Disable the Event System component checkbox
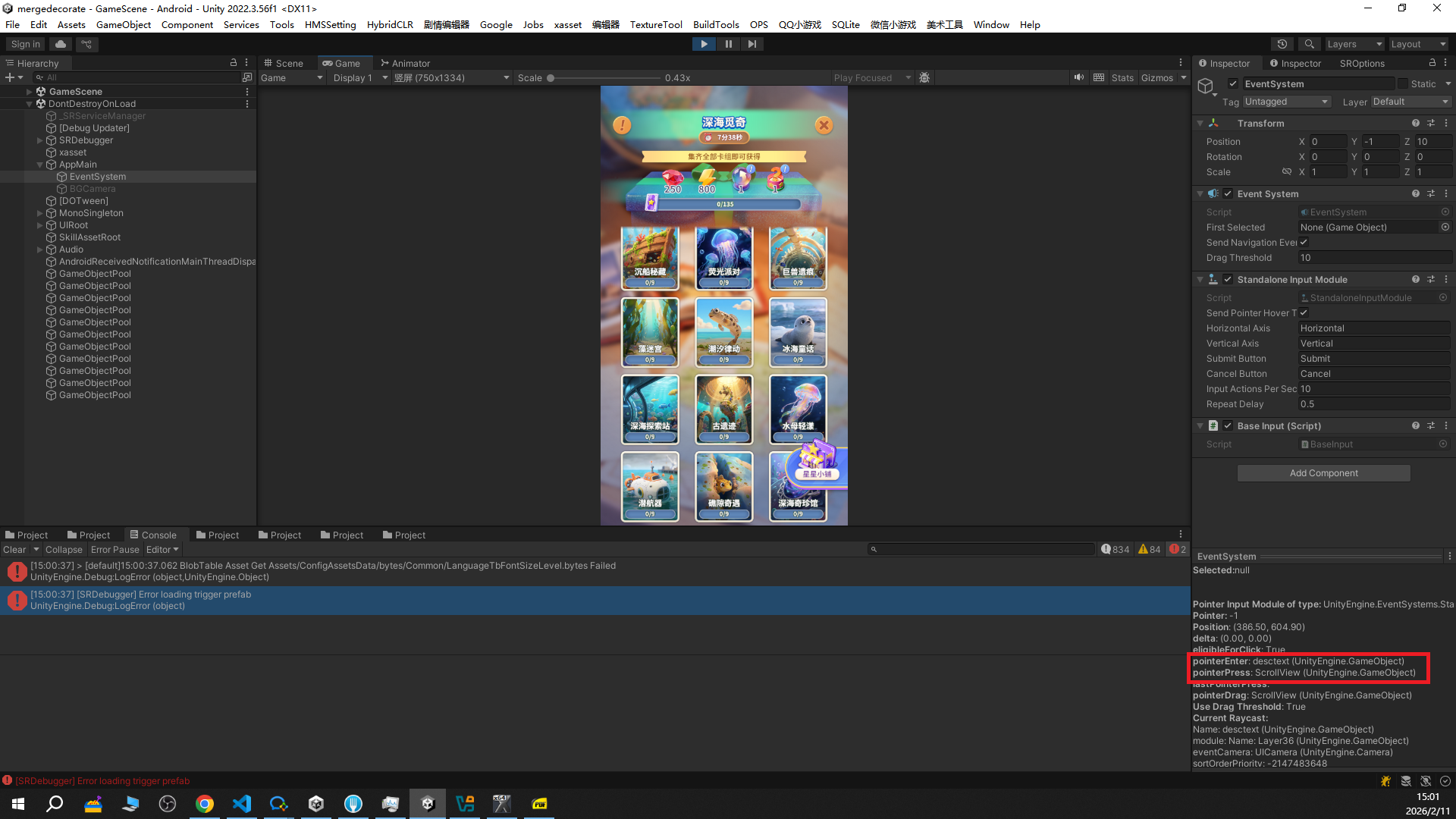Image resolution: width=1456 pixels, height=819 pixels. point(1228,193)
